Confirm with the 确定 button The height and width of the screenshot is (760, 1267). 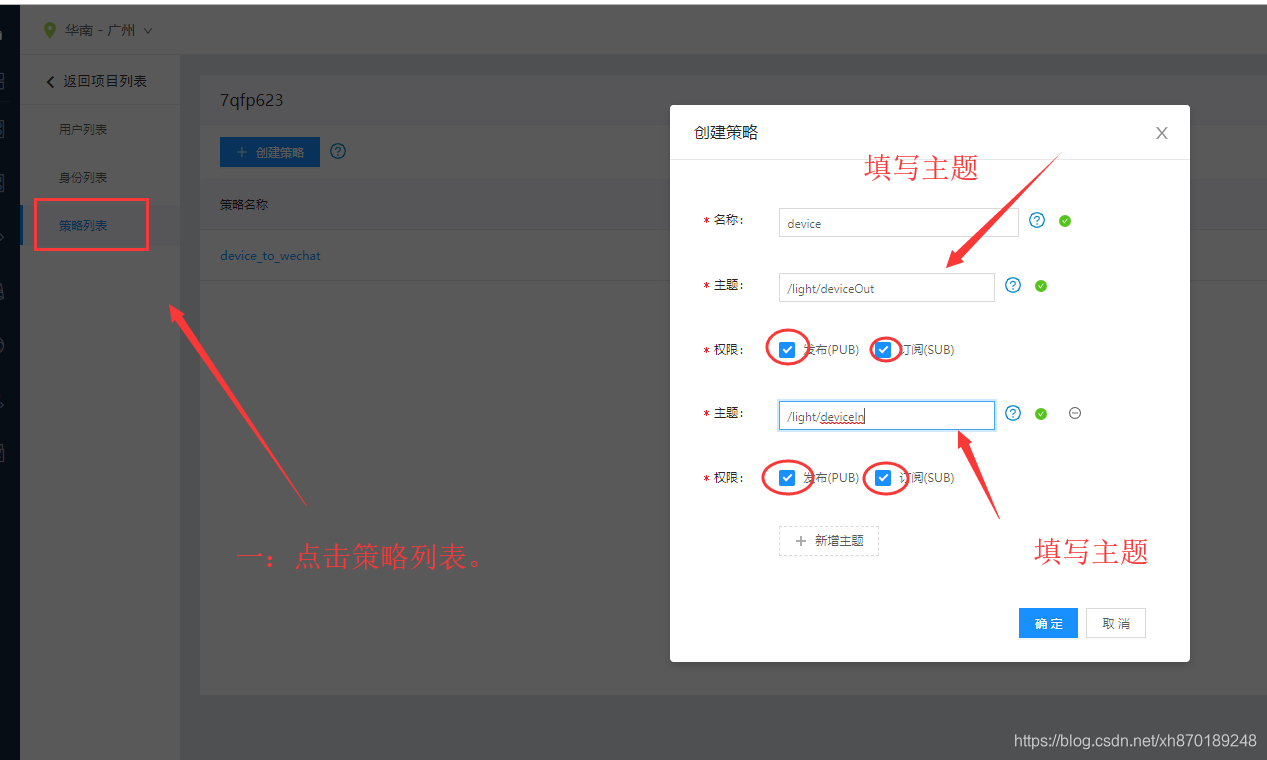(1049, 623)
